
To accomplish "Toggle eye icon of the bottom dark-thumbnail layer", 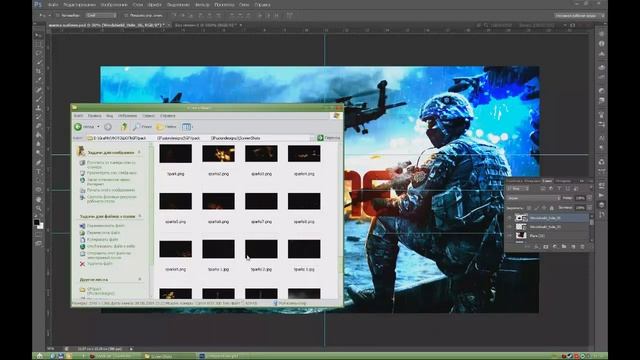I will 509,236.
